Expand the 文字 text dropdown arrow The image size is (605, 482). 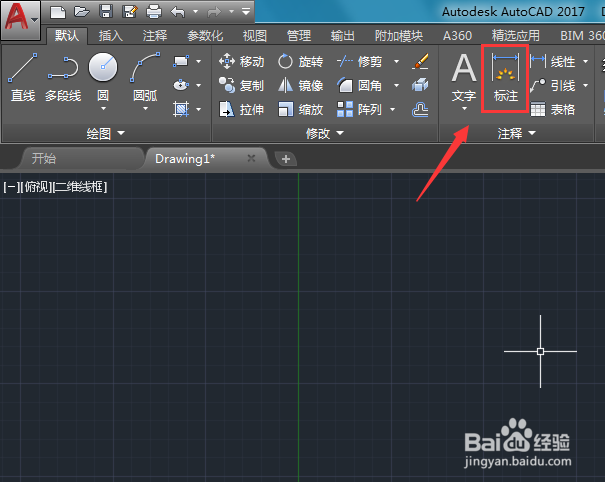(464, 109)
